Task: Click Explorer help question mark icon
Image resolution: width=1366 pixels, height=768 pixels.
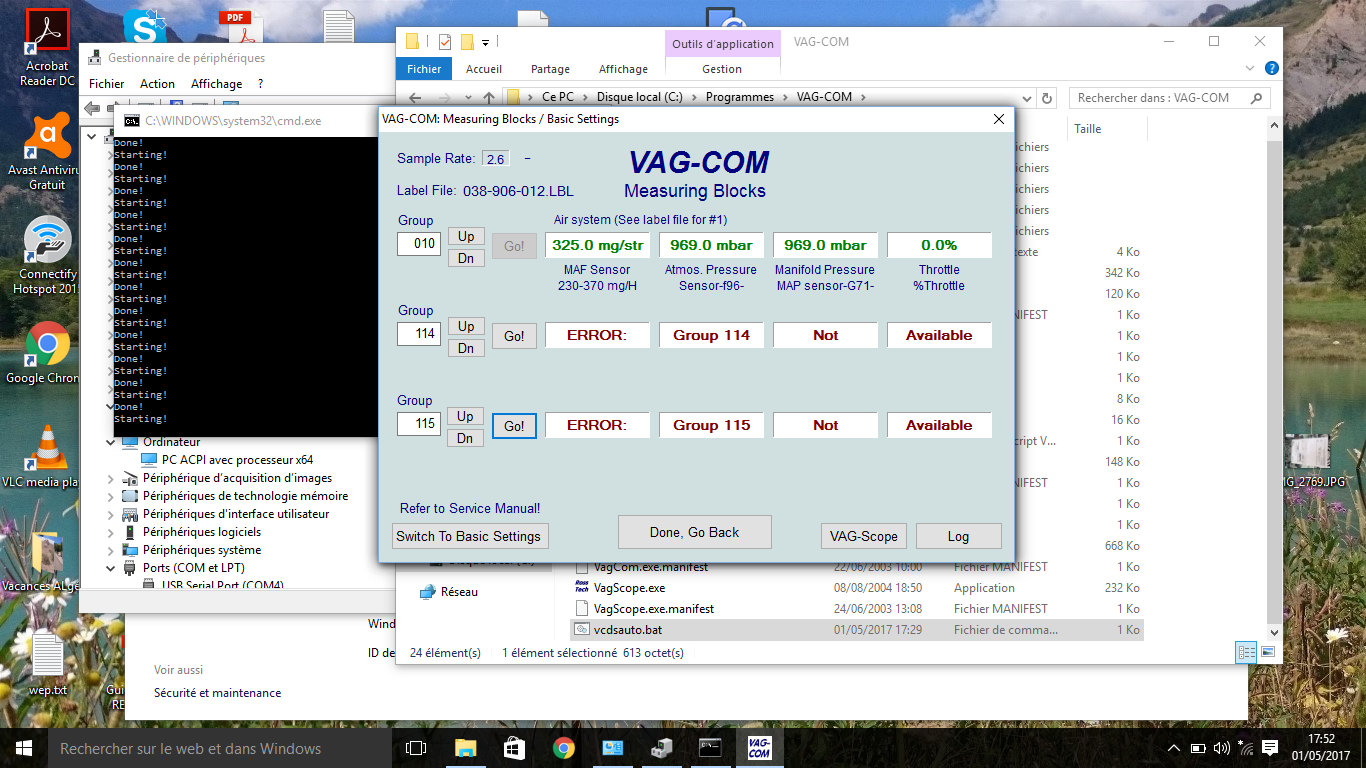Action: pos(1272,69)
